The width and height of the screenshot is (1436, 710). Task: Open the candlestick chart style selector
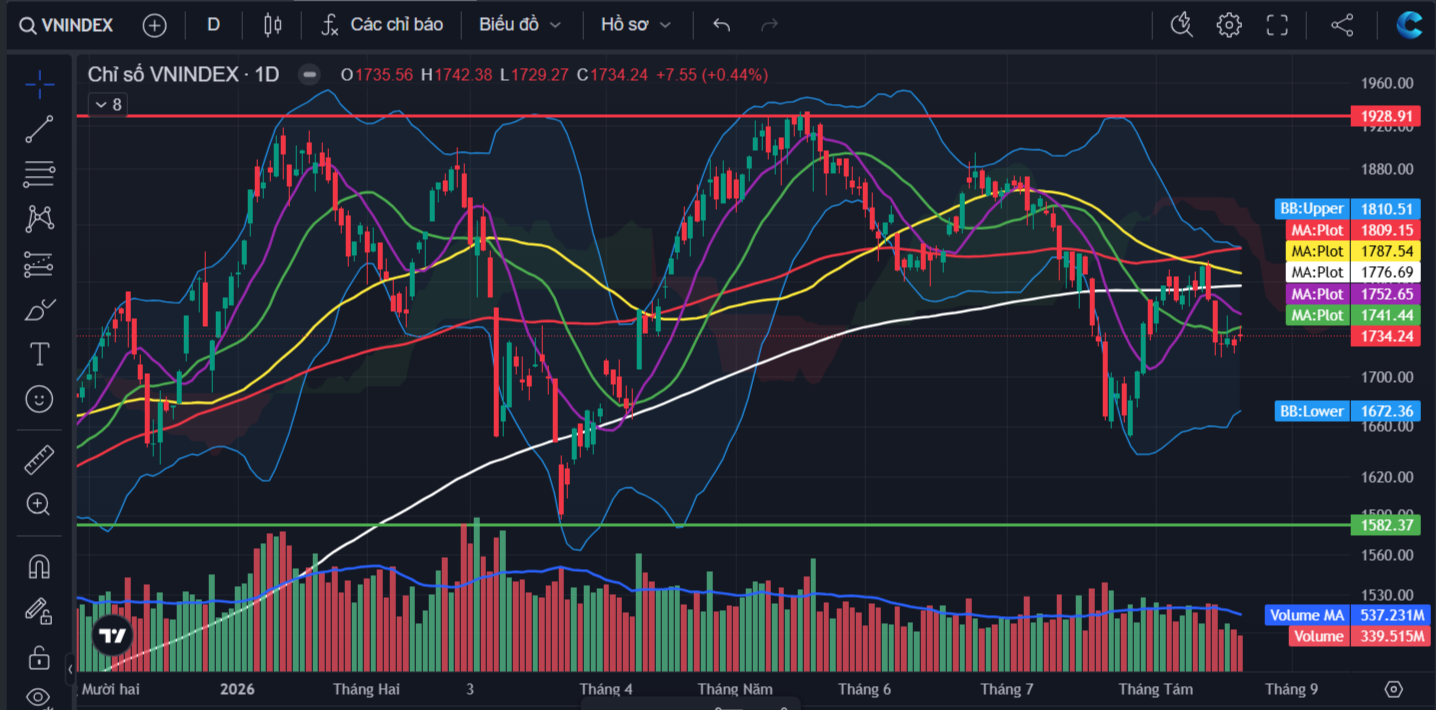[272, 25]
